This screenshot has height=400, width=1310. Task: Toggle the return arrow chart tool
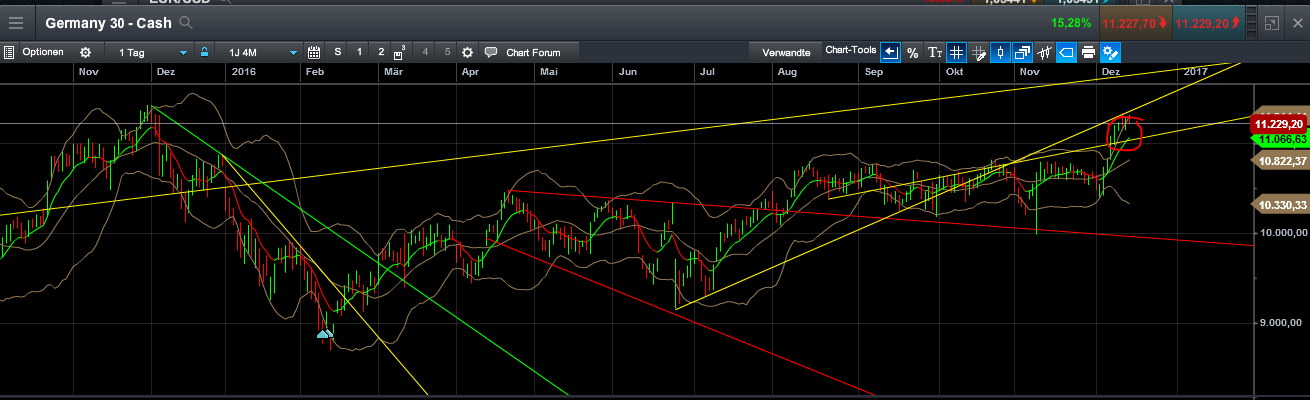(890, 52)
